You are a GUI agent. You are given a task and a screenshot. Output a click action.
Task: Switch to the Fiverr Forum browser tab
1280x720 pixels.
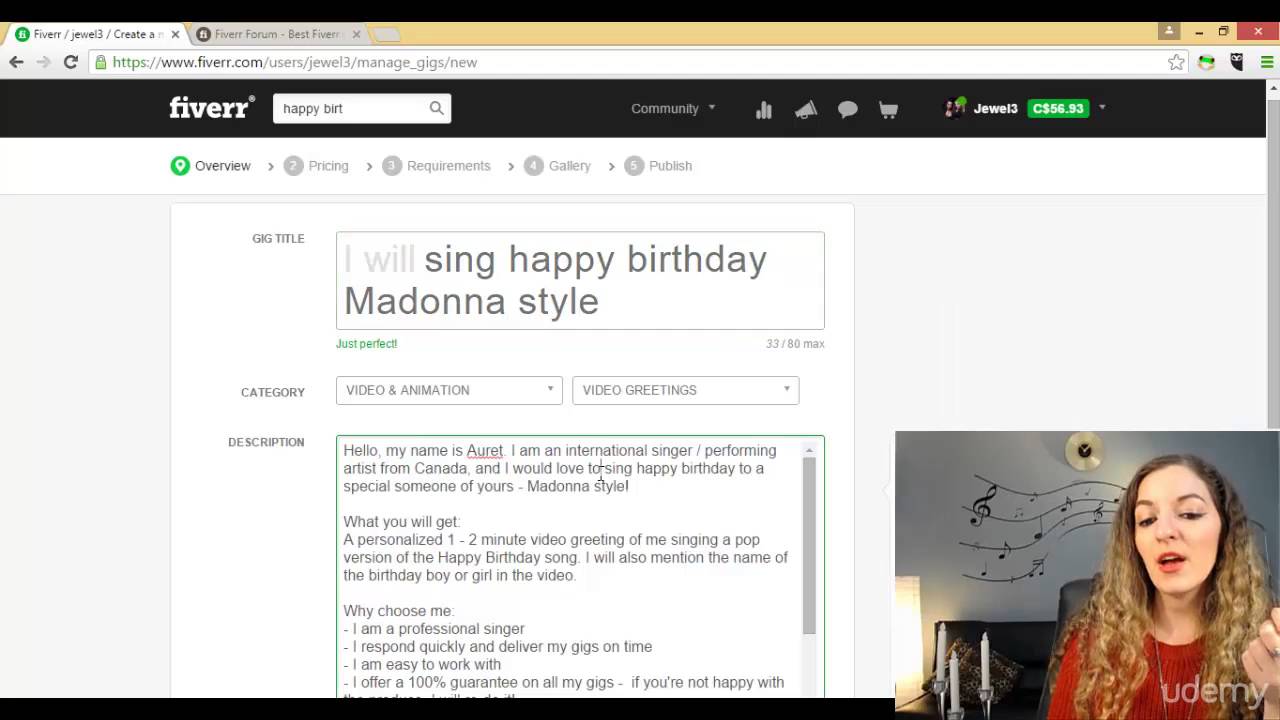tap(278, 34)
